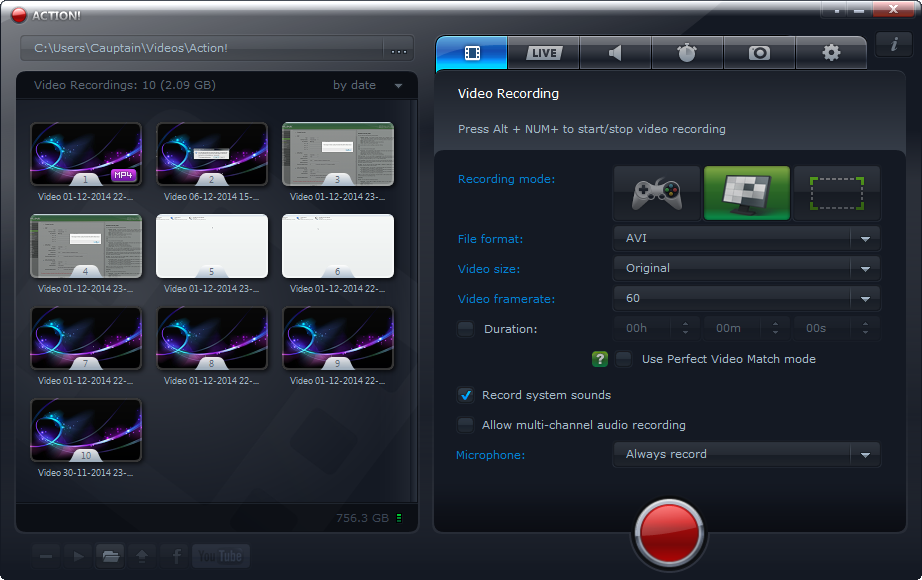Image resolution: width=922 pixels, height=580 pixels.
Task: Open the 'by date' sort dropdown
Action: (368, 85)
